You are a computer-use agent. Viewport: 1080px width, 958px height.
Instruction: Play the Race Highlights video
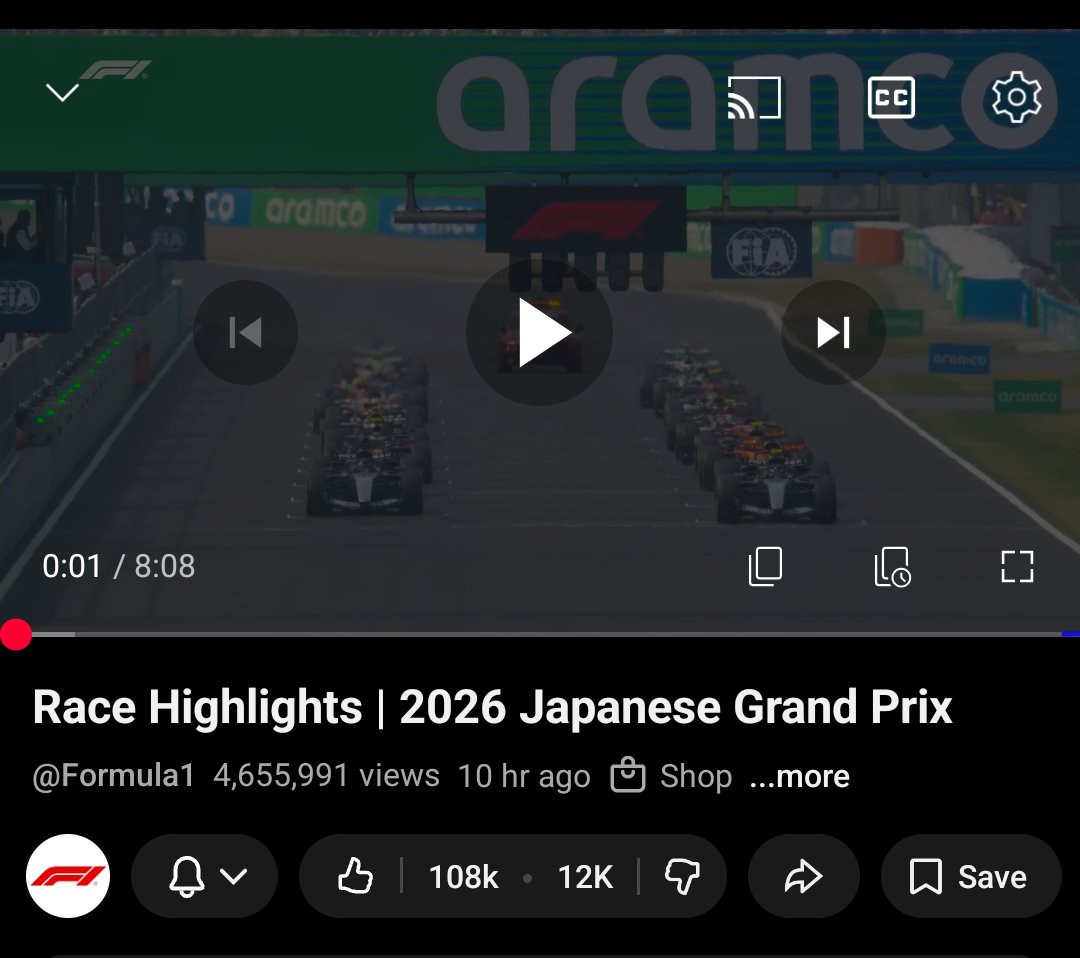coord(539,333)
